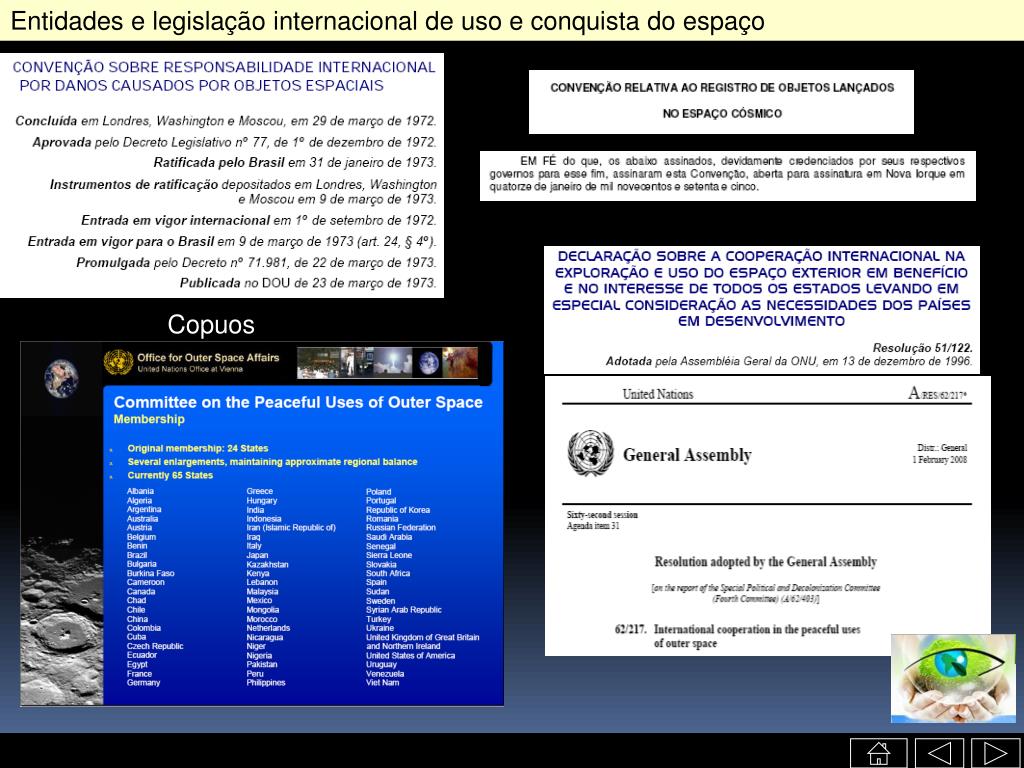This screenshot has width=1024, height=768.
Task: Click 'Distr.: General' in the UN document
Action: click(942, 447)
